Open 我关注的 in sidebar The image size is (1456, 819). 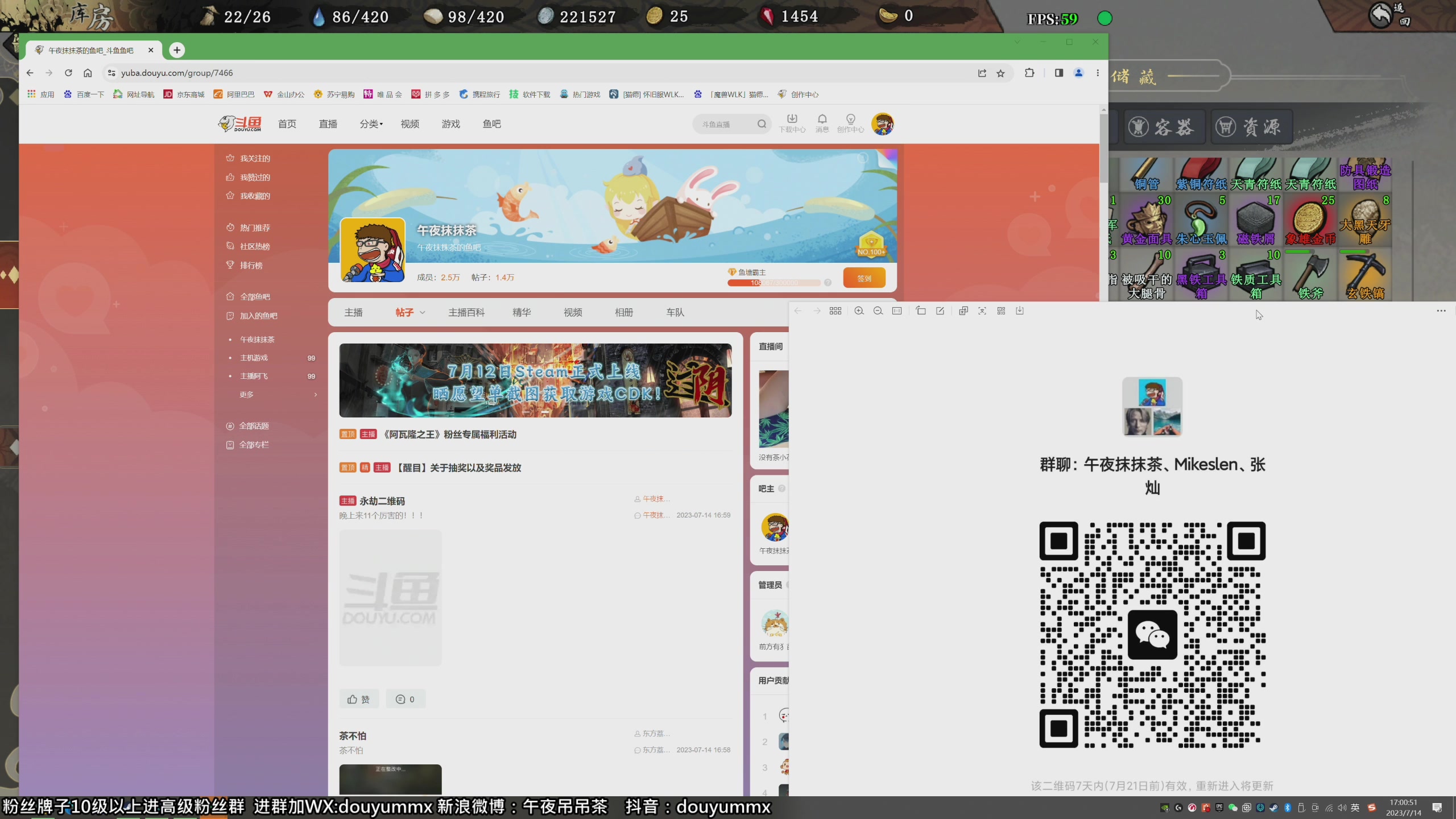coord(255,159)
